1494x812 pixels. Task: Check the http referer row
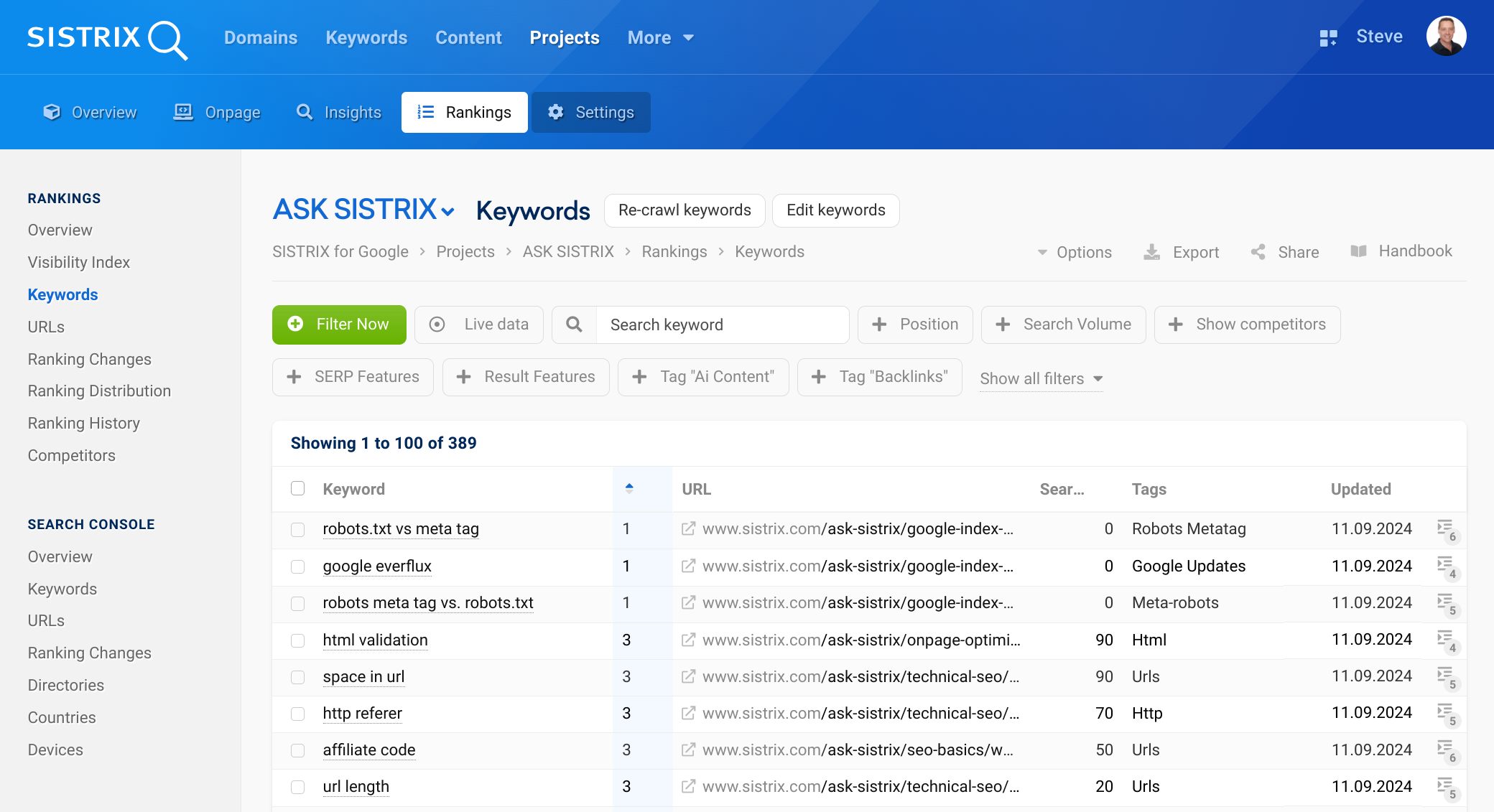297,714
